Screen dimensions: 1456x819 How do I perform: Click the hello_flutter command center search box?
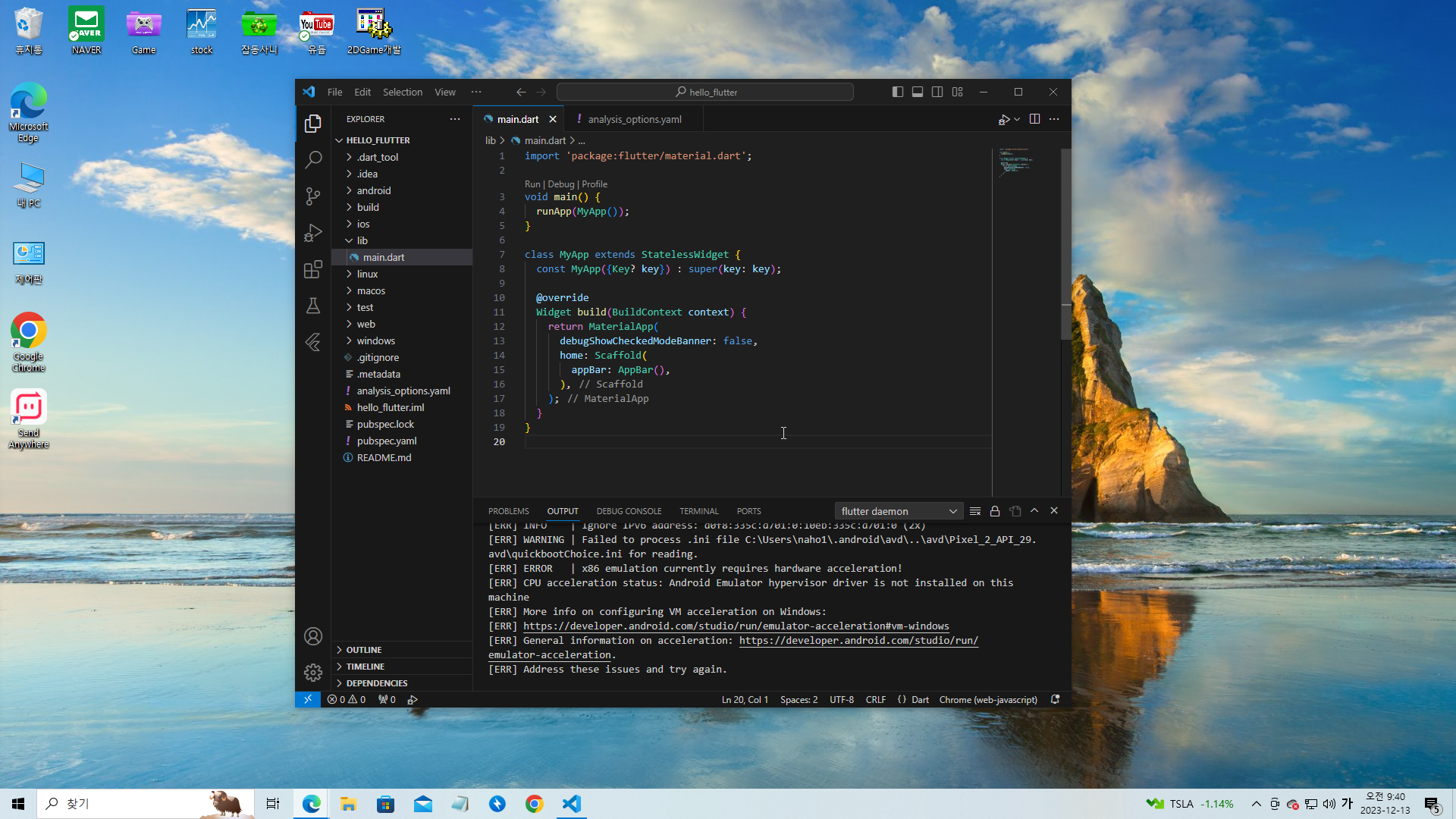(705, 92)
